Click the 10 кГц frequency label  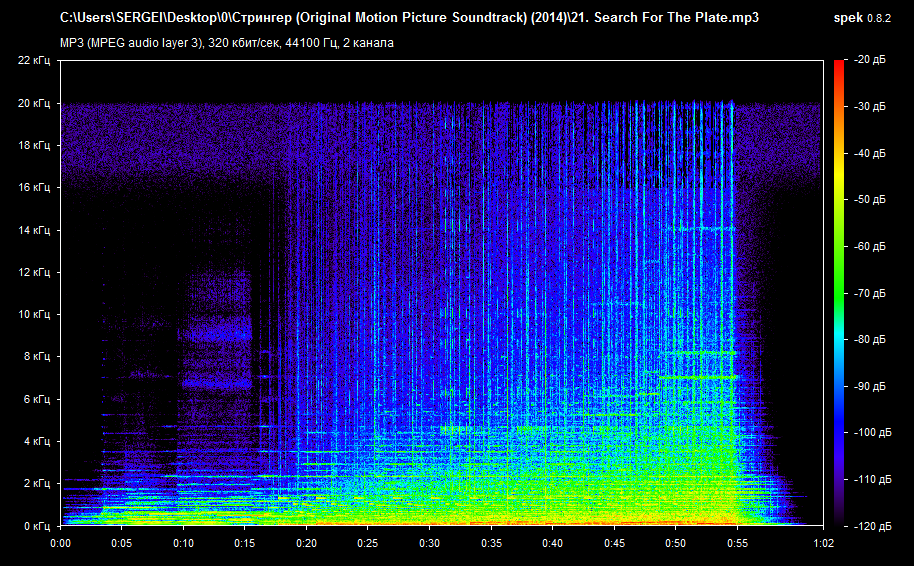point(33,314)
